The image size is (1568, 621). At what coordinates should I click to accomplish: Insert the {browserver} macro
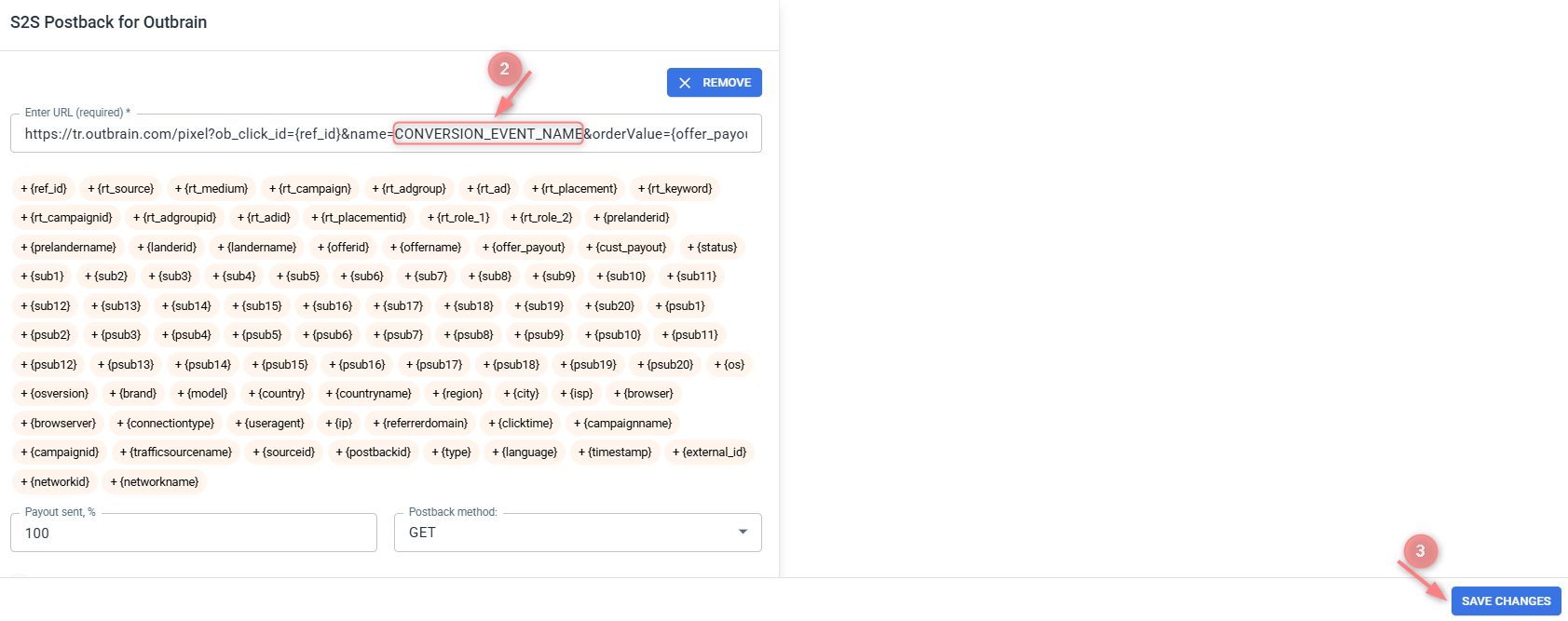click(59, 424)
